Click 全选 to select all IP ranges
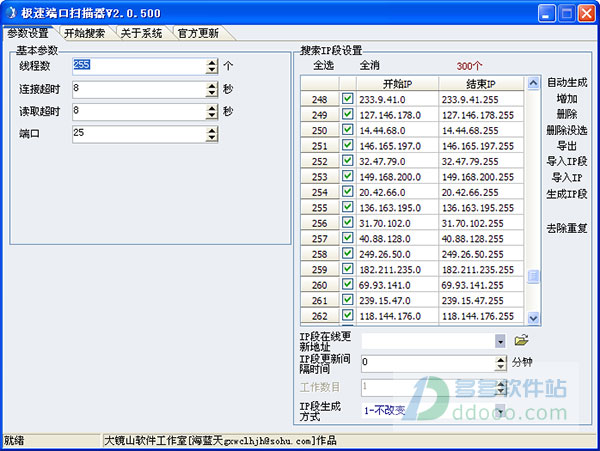This screenshot has width=600, height=451. coord(323,65)
